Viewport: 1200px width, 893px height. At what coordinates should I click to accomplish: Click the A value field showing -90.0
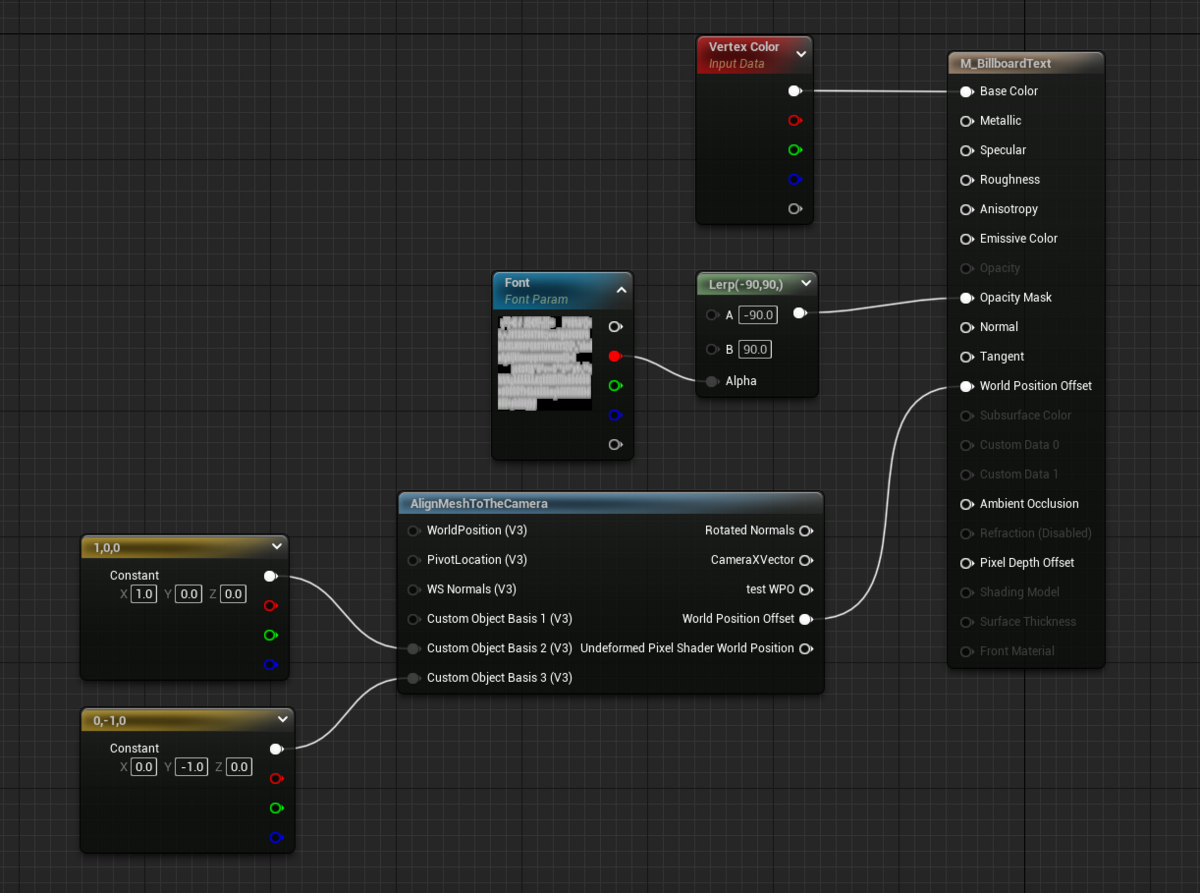757,314
